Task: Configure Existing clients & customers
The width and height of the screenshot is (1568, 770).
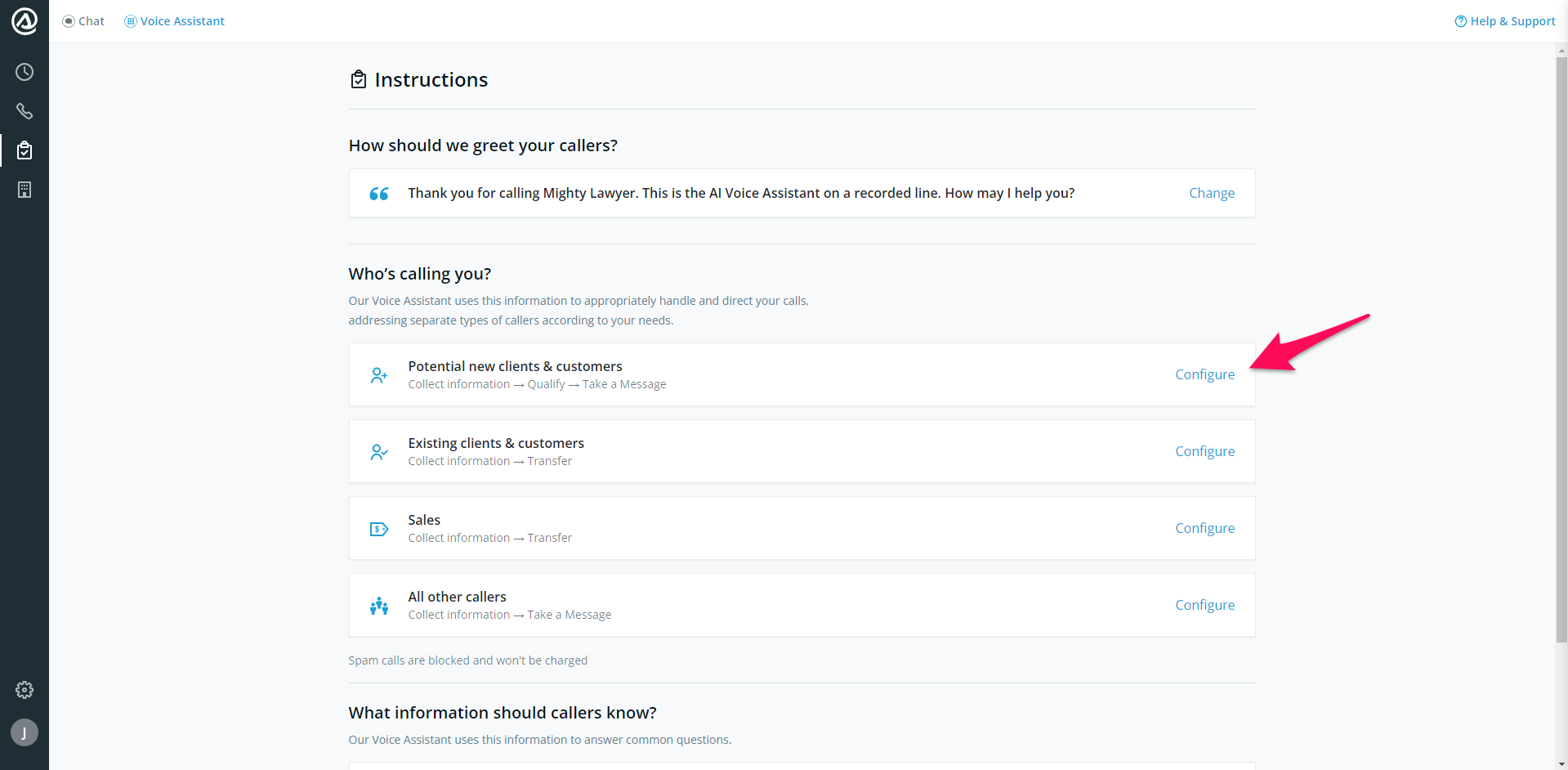Action: click(1205, 451)
